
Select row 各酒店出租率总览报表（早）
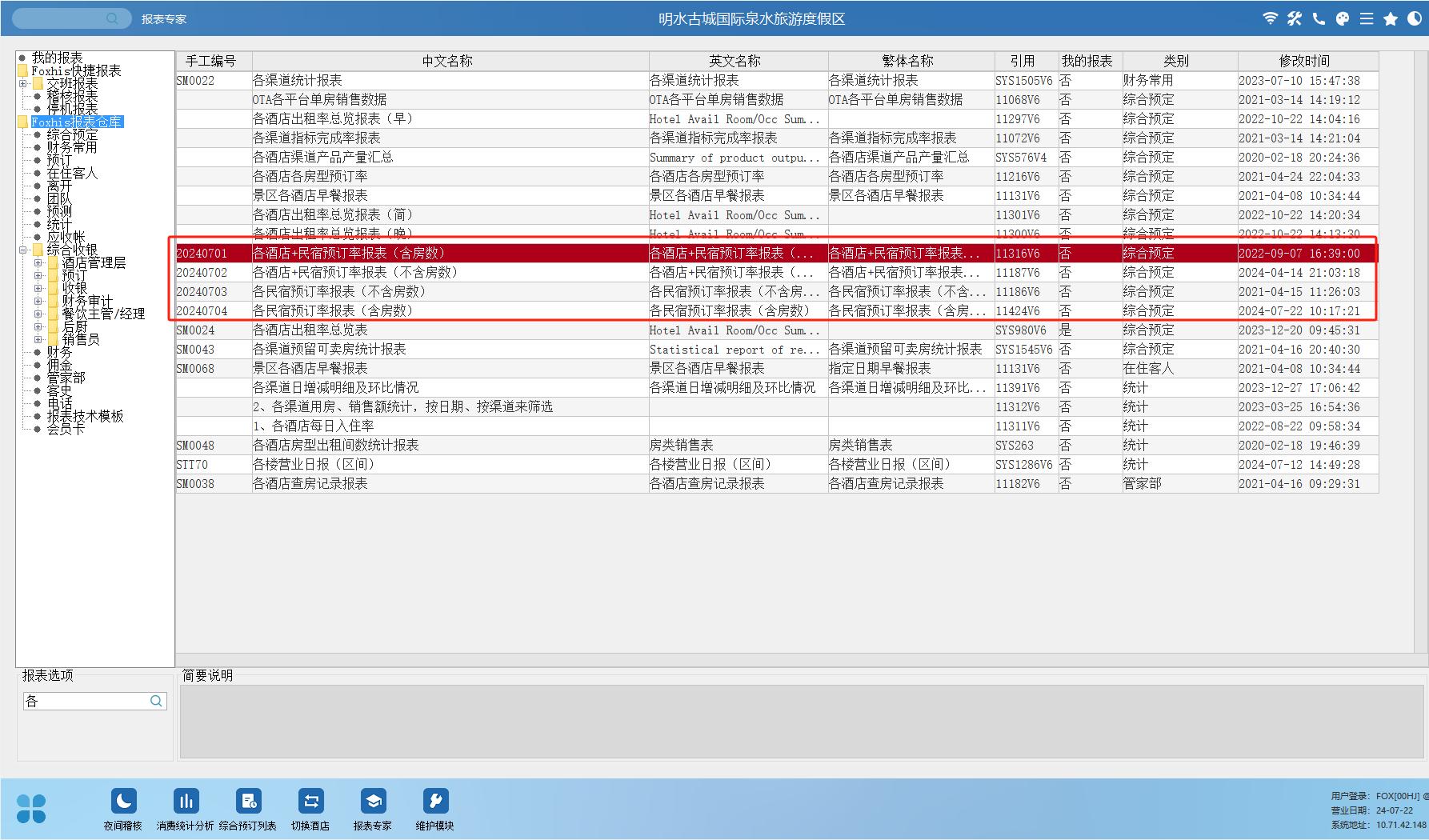(x=777, y=118)
